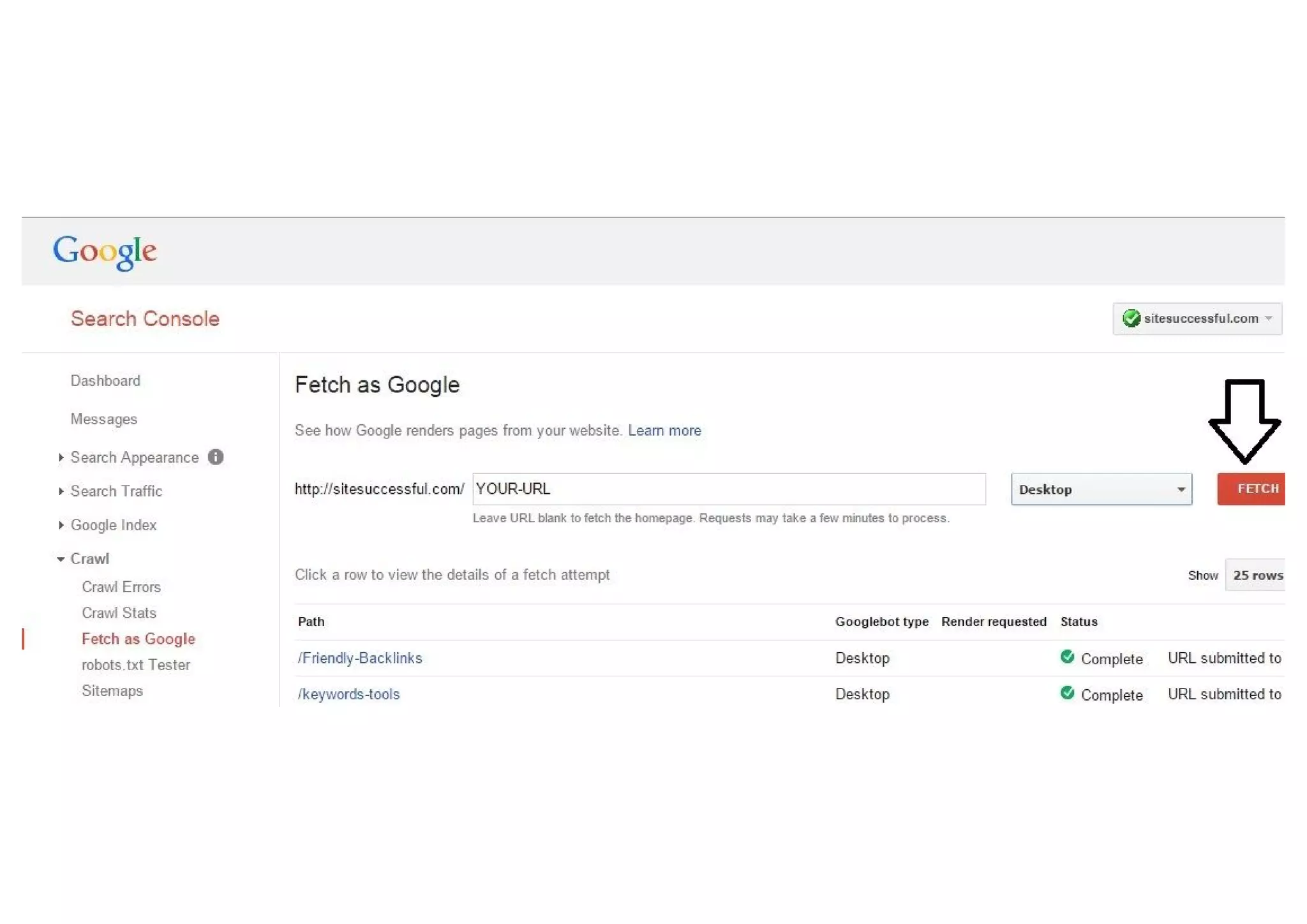Click the Google logo
The image size is (1307, 924).
coord(105,251)
